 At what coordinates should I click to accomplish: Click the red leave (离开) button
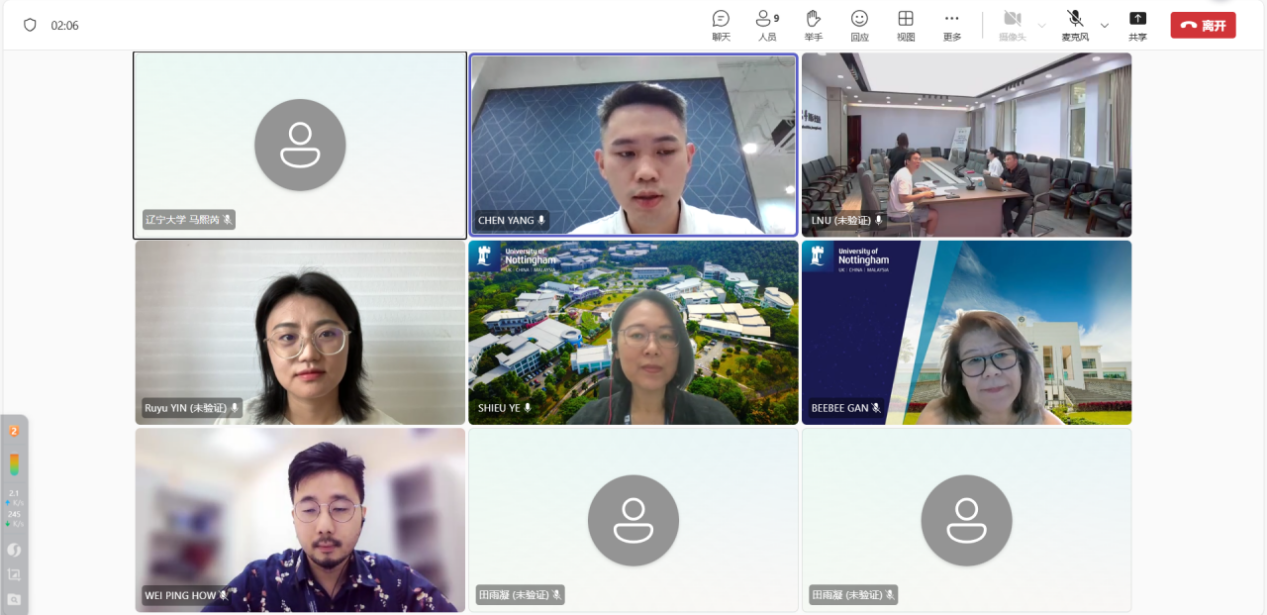coord(1203,25)
